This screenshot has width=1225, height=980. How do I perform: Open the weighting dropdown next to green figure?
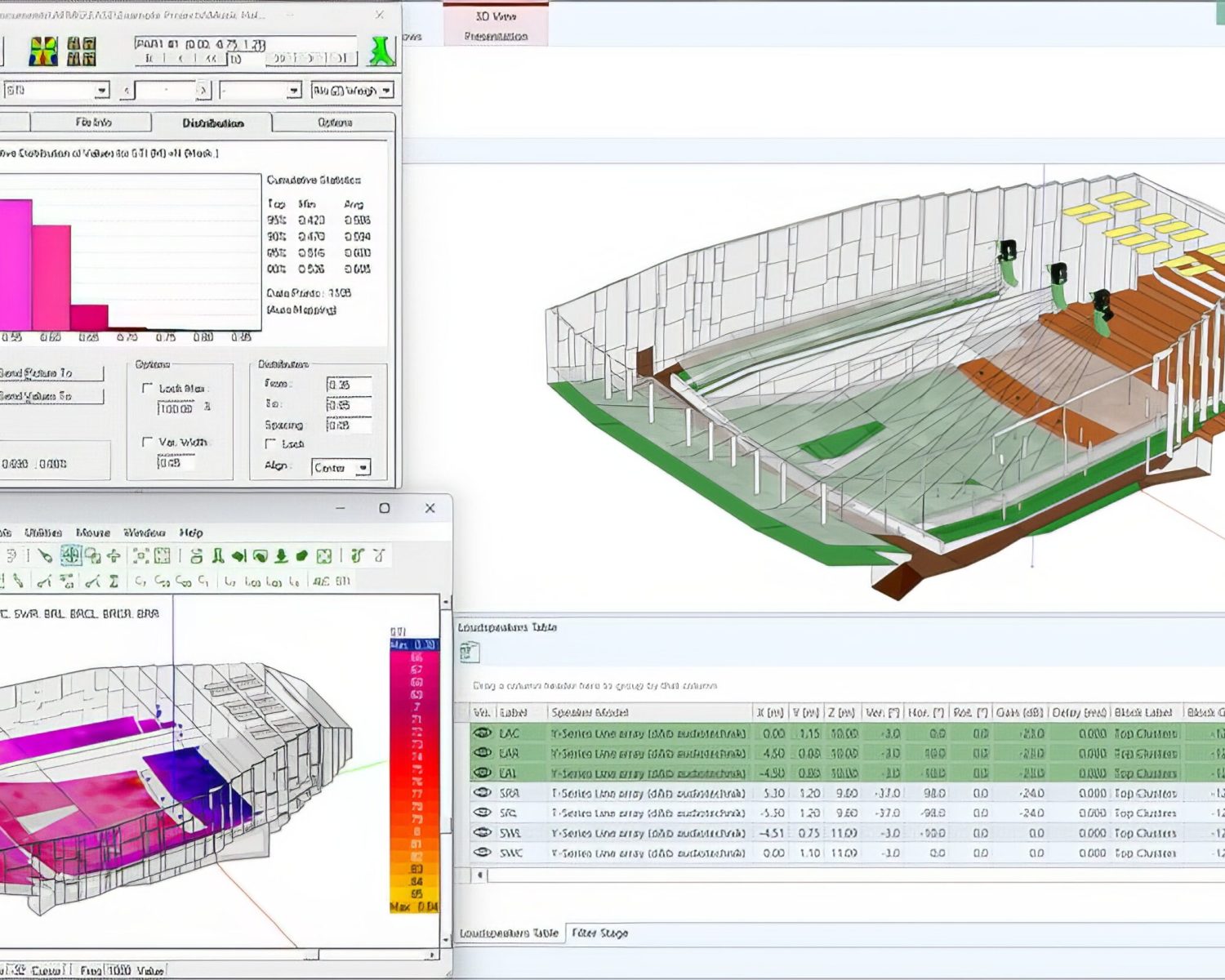point(352,90)
